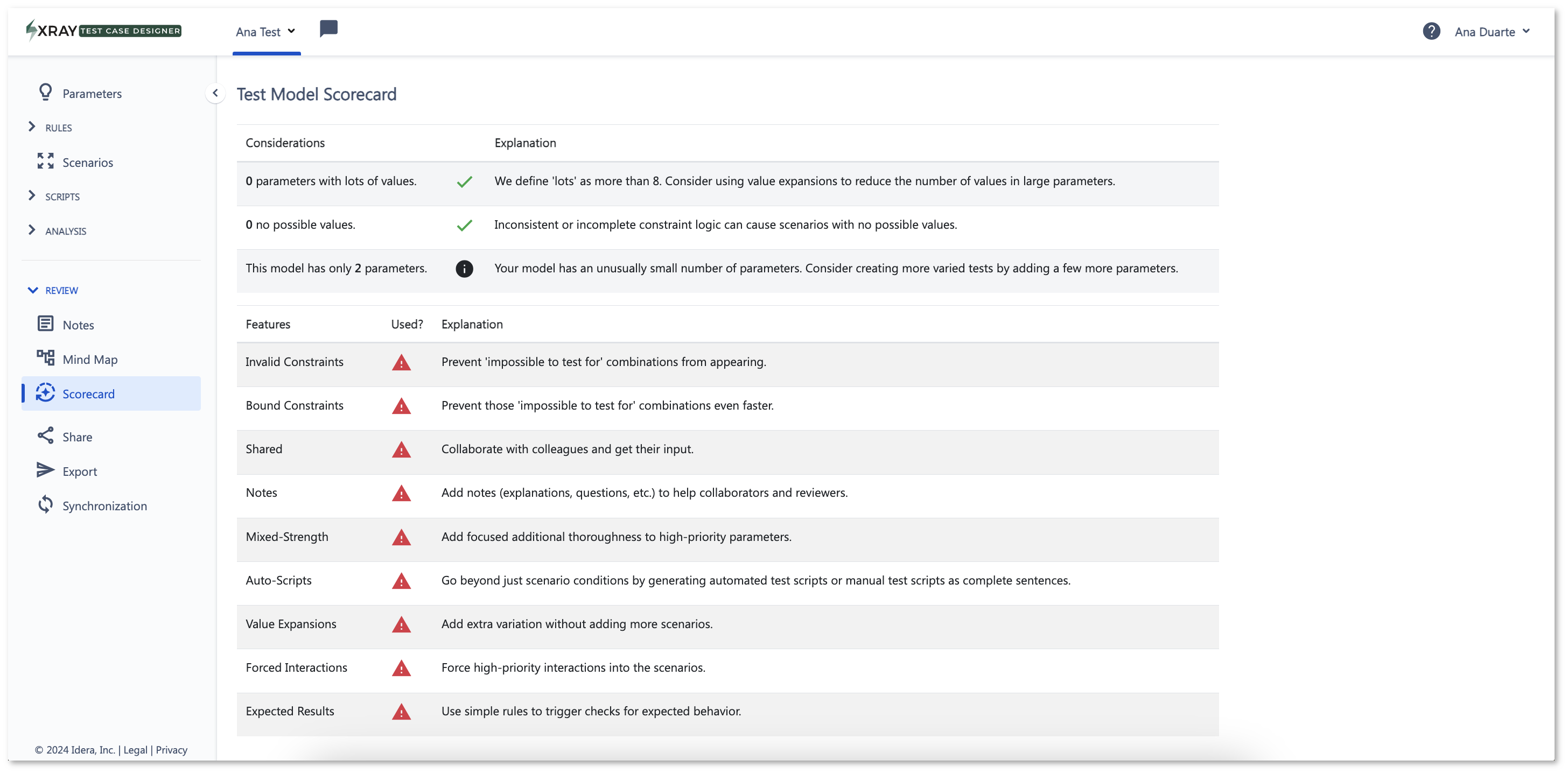Click the Invalid Constraints warning triangle
Image resolution: width=1568 pixels, height=774 pixels.
pyautogui.click(x=401, y=363)
